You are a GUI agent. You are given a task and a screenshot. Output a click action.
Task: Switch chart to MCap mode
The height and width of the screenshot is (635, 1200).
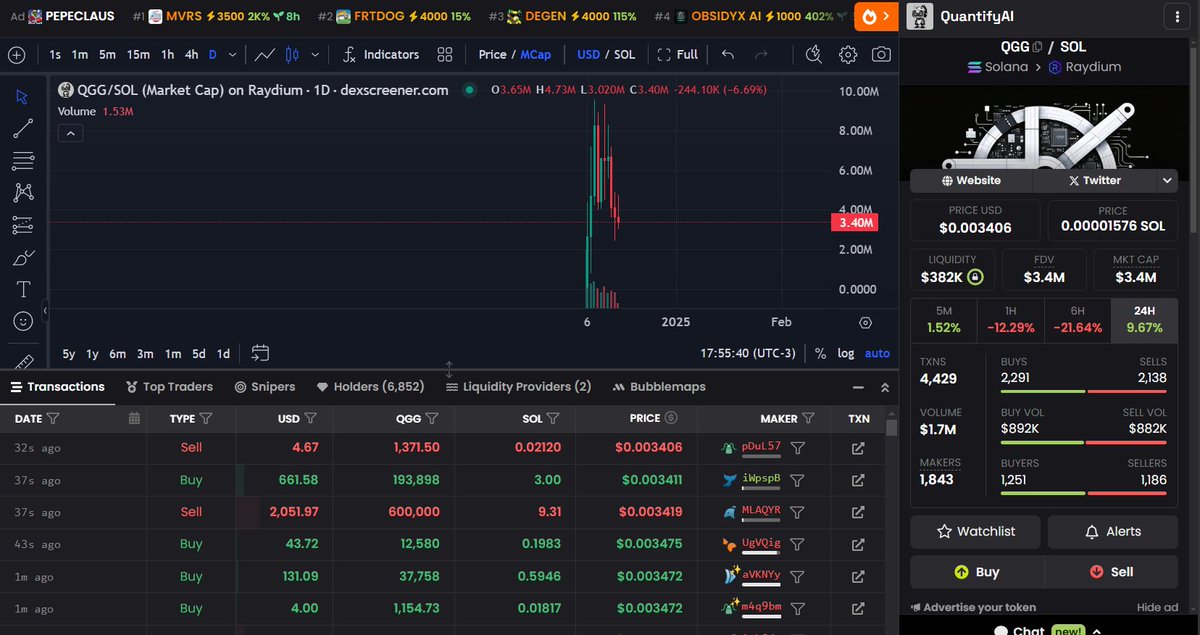pyautogui.click(x=535, y=54)
